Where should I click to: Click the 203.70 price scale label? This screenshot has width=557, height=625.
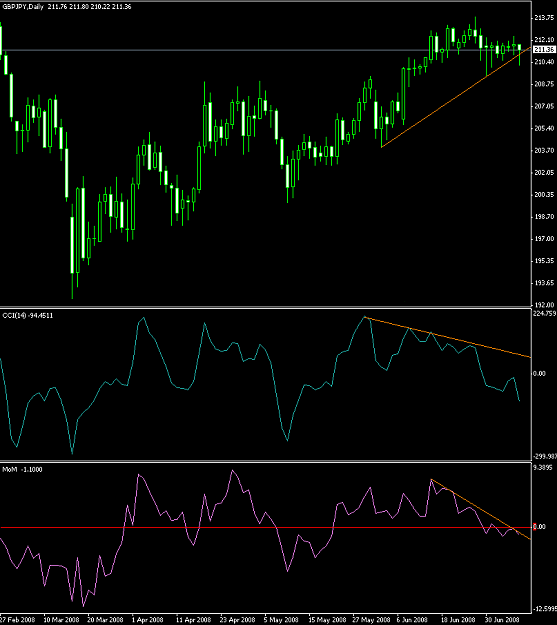click(x=544, y=150)
